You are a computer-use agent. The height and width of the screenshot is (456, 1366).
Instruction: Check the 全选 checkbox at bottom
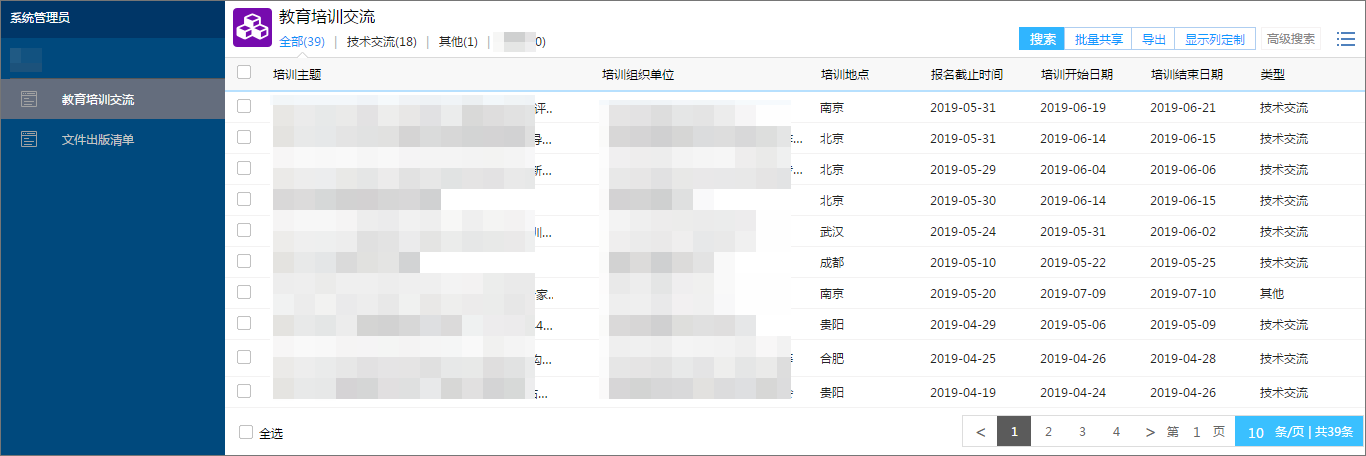coord(246,432)
